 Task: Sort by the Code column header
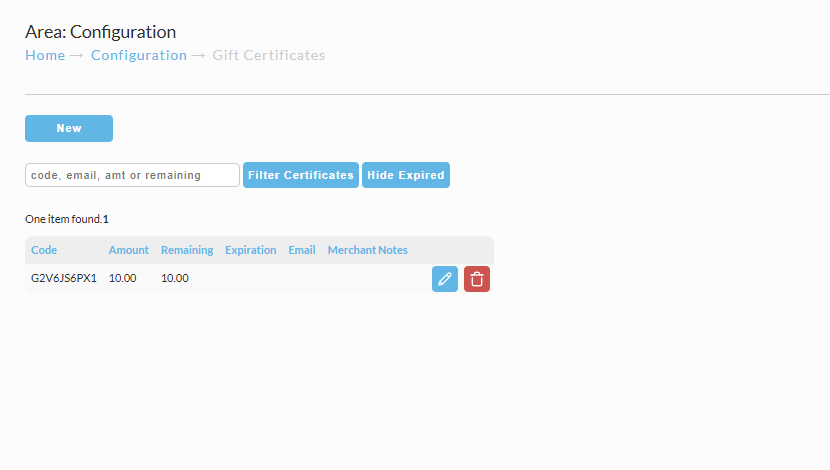coord(44,250)
